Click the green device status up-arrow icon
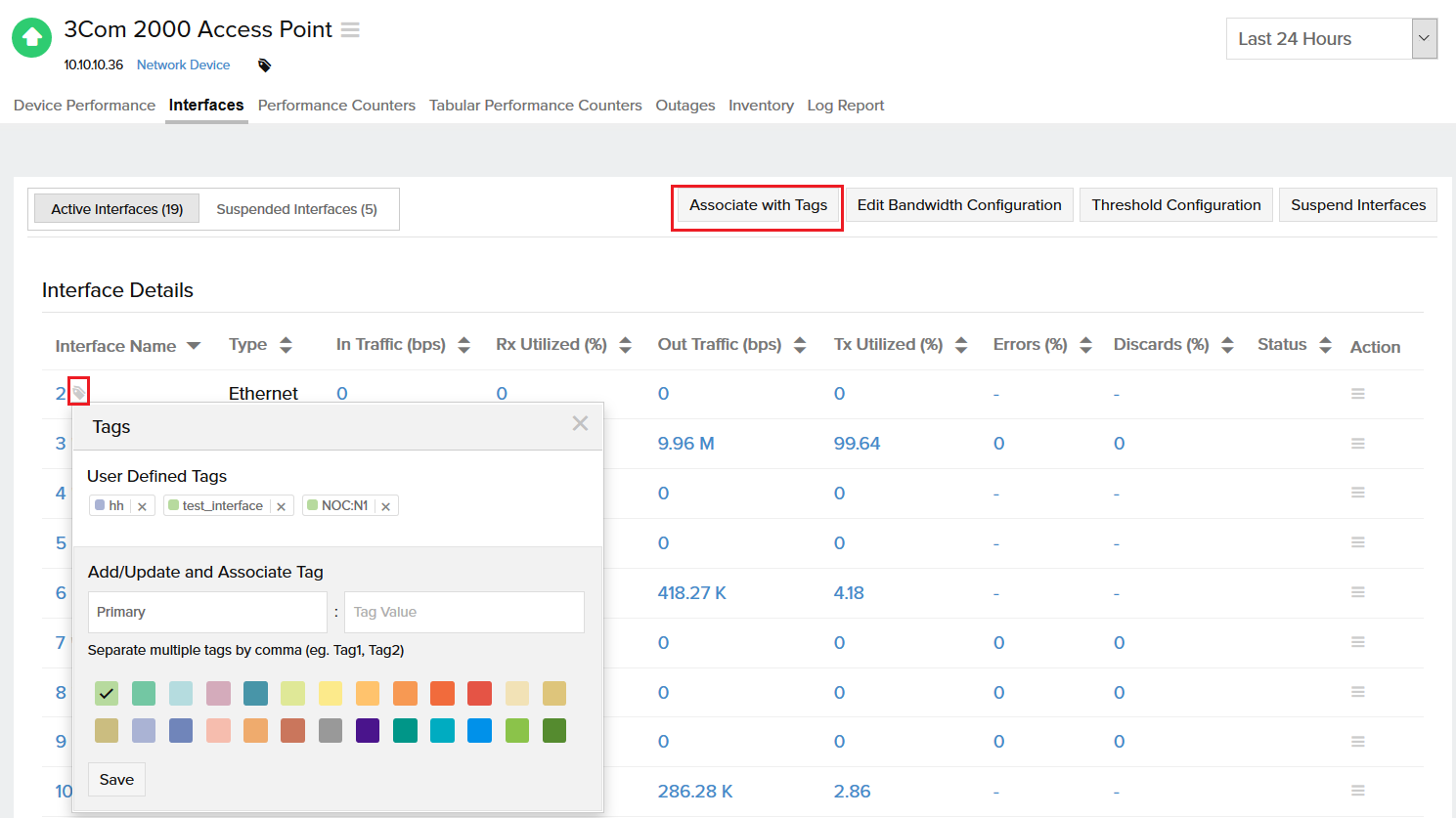 (x=31, y=38)
